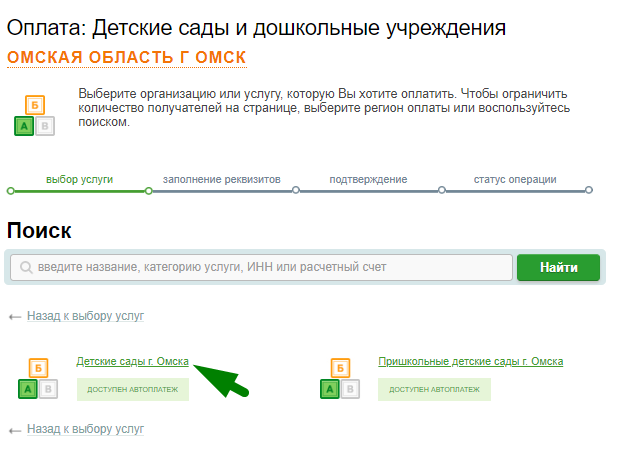Go to the заполнение реквизитов step
Screen dimensions: 617x459
tap(222, 180)
